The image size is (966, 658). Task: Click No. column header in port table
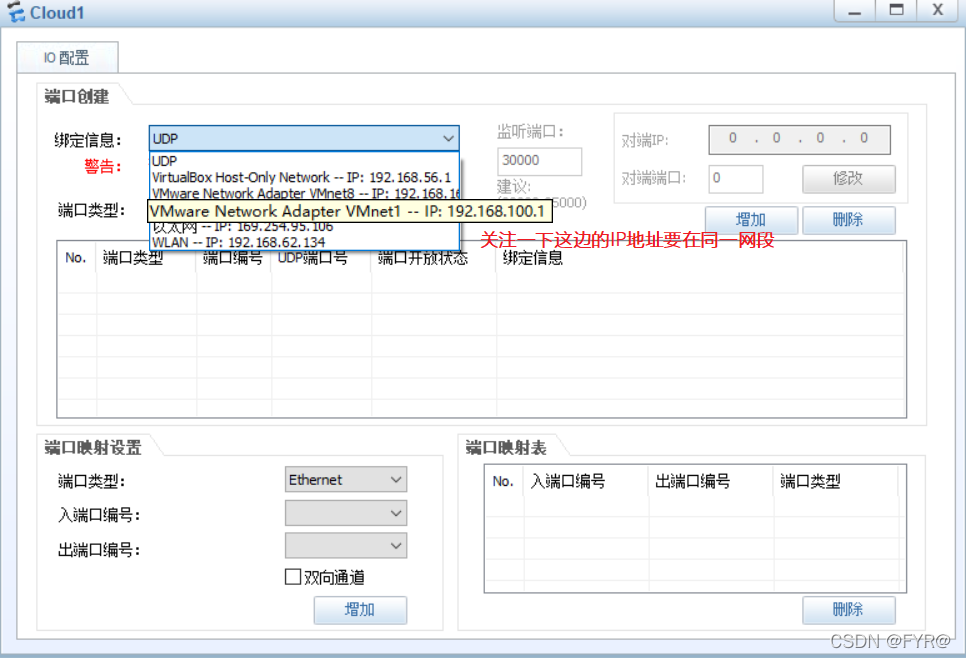76,258
